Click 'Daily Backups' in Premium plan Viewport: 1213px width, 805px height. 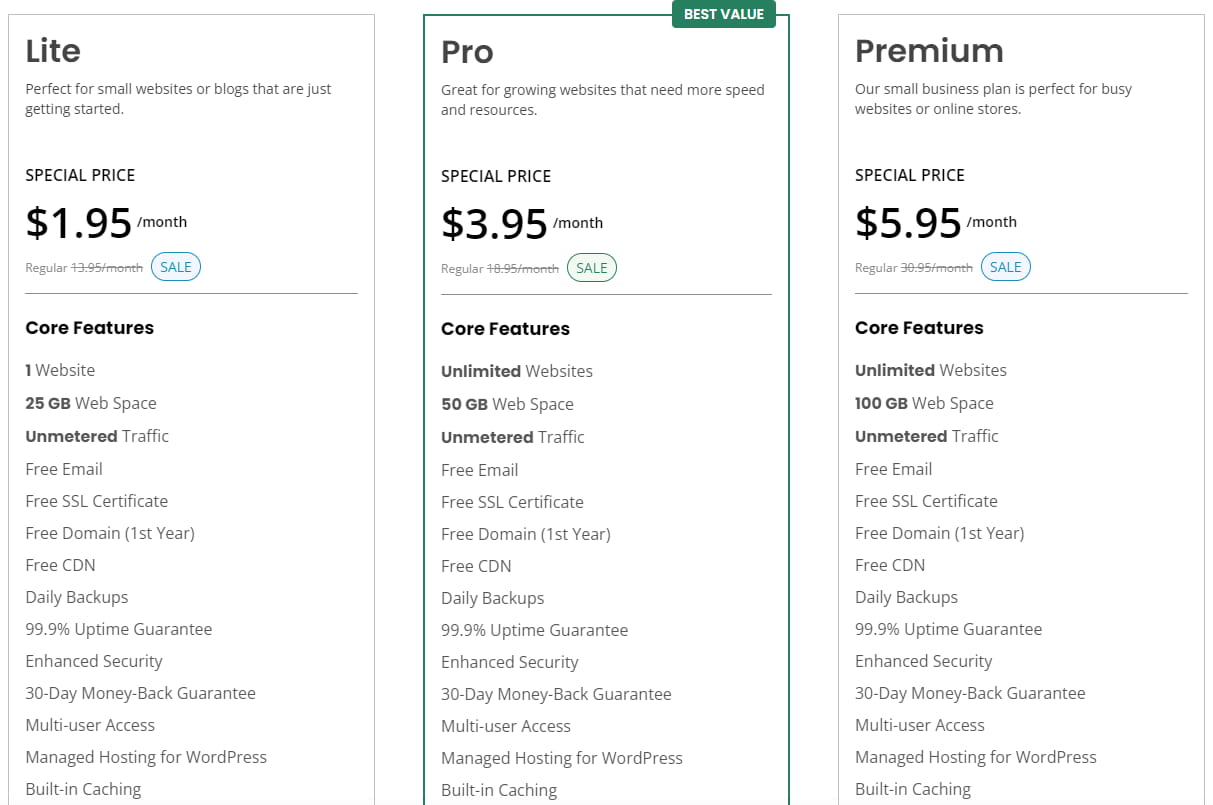coord(906,597)
